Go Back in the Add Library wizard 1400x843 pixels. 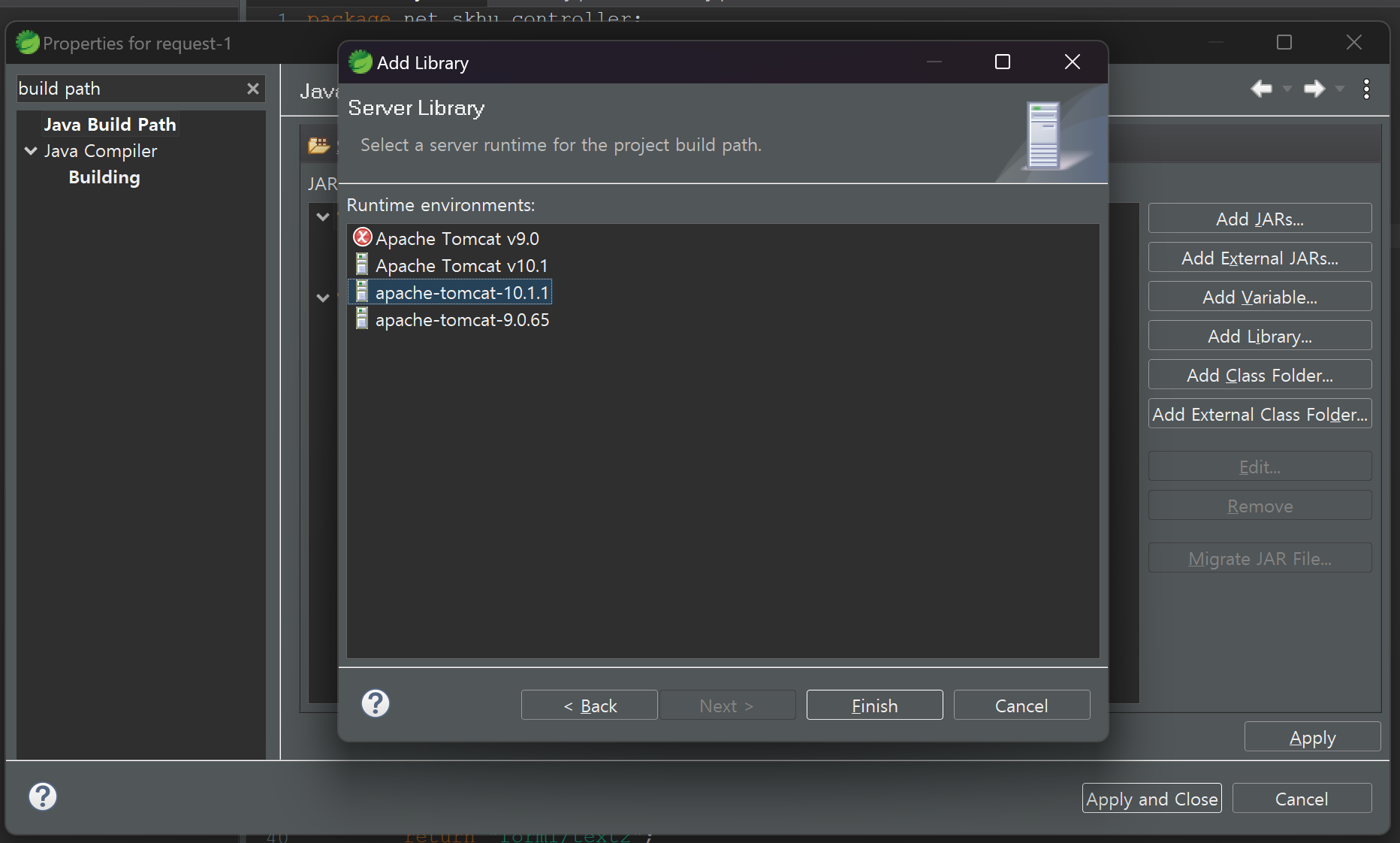[x=590, y=706]
